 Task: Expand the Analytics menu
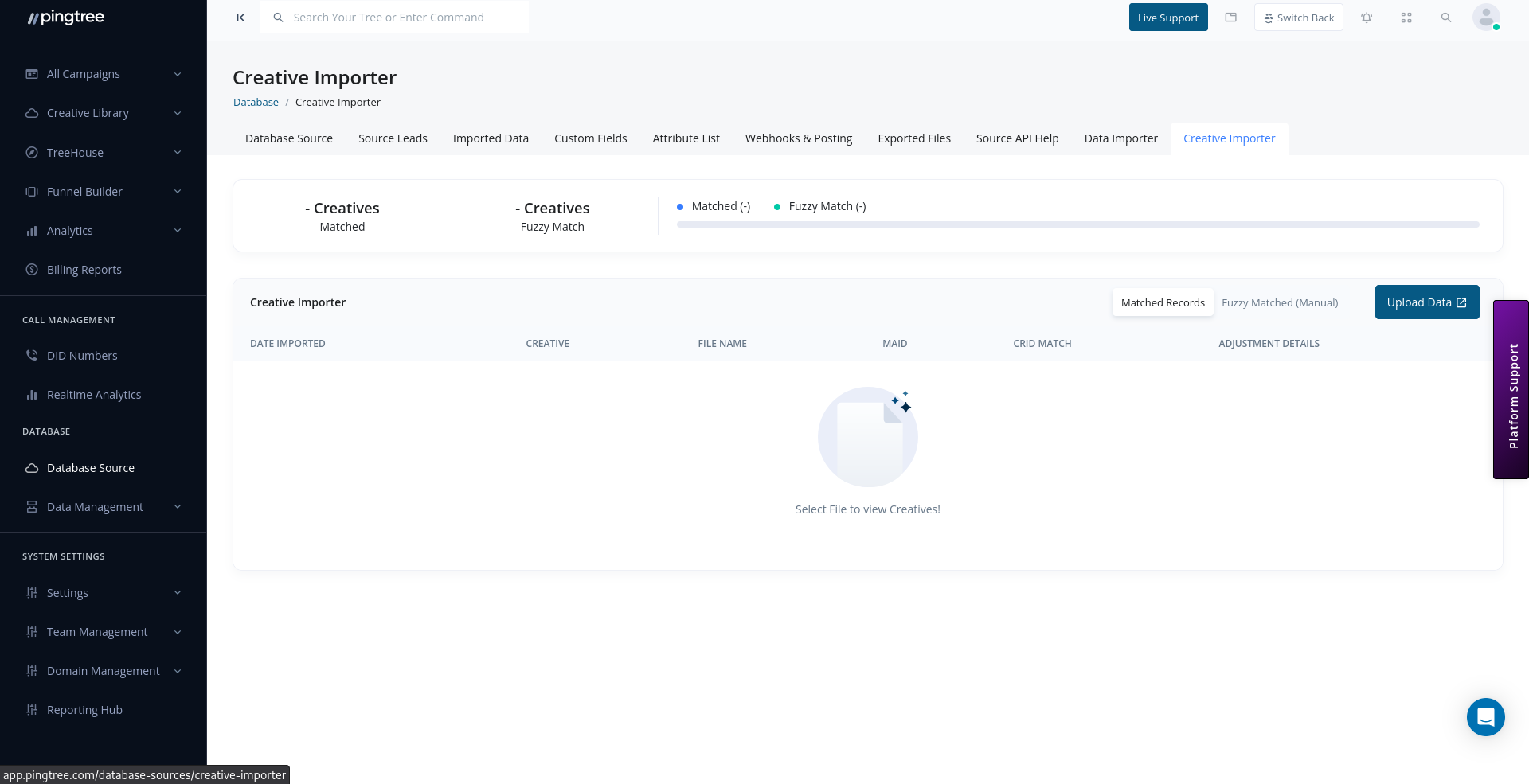coord(177,230)
